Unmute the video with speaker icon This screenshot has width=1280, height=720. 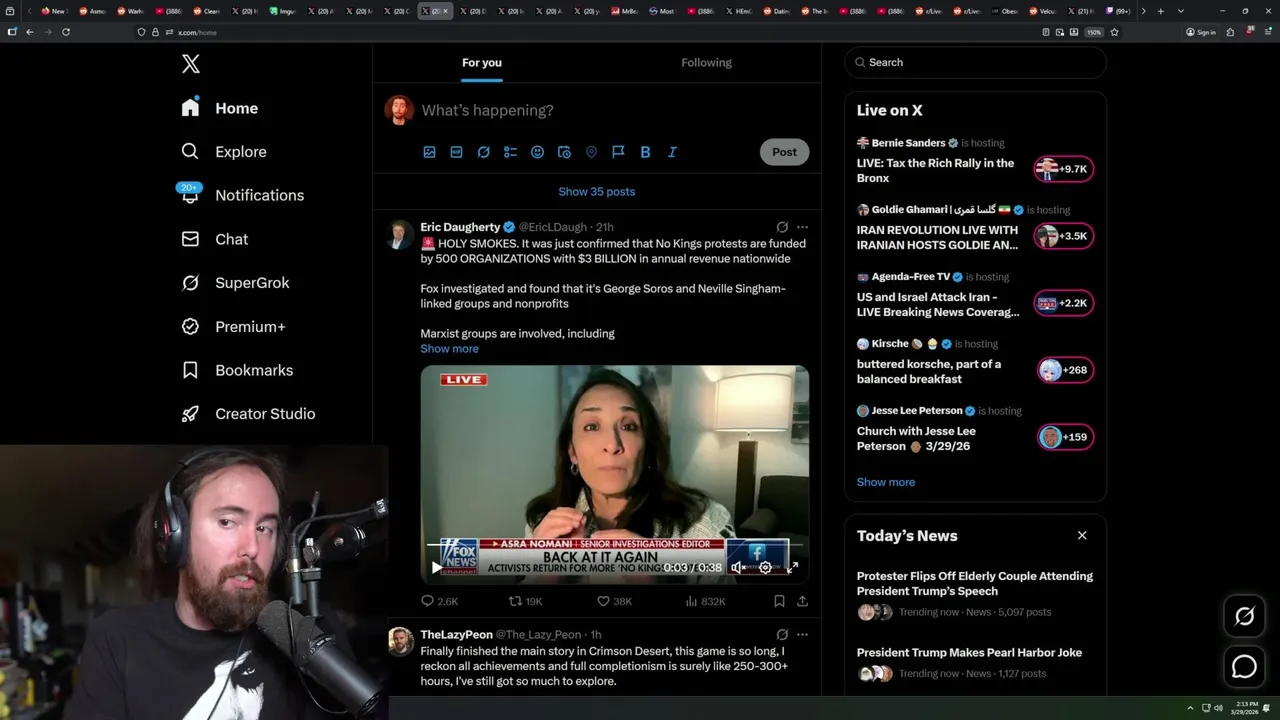[738, 567]
